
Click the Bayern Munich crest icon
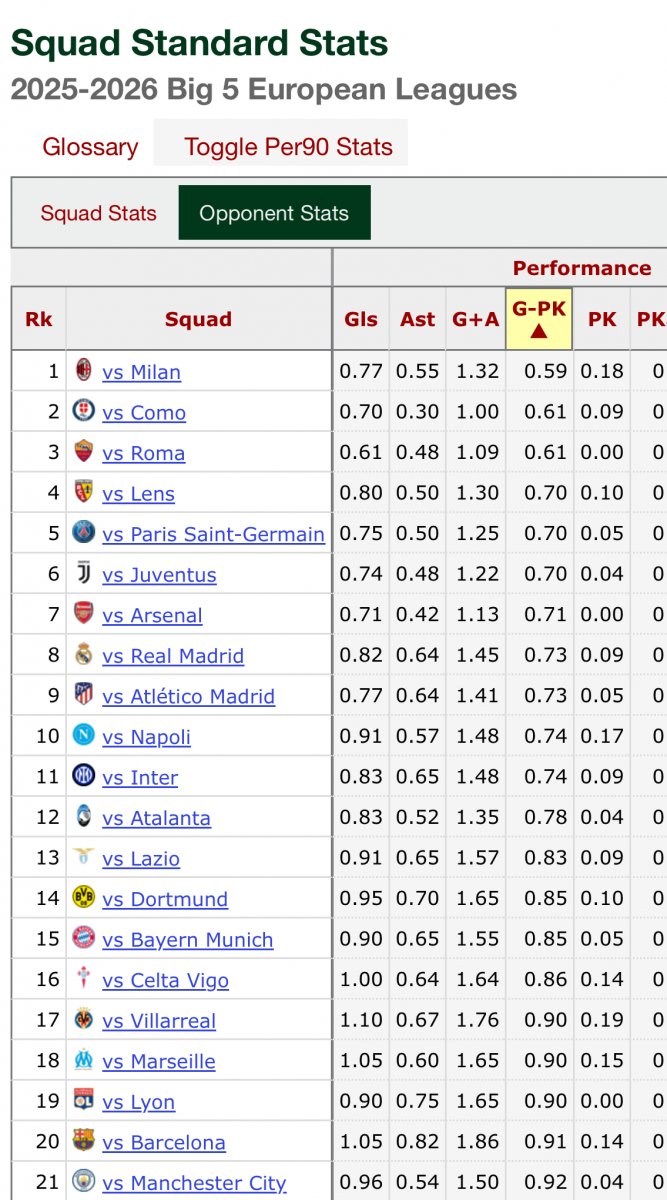(84, 939)
